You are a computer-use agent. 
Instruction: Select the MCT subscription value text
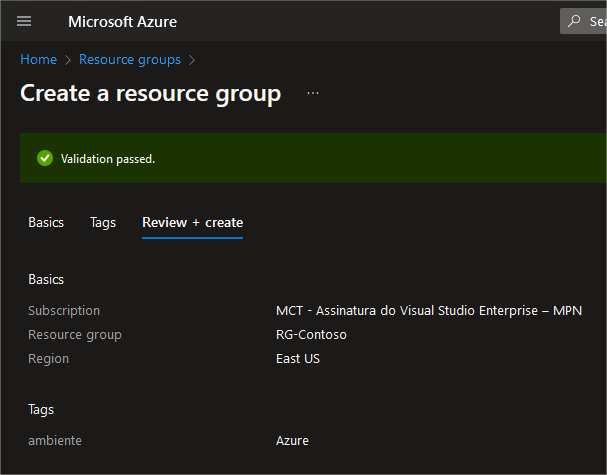coord(429,310)
